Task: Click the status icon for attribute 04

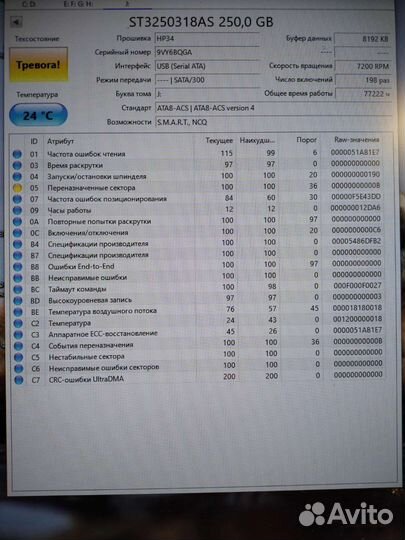Action: tap(17, 177)
